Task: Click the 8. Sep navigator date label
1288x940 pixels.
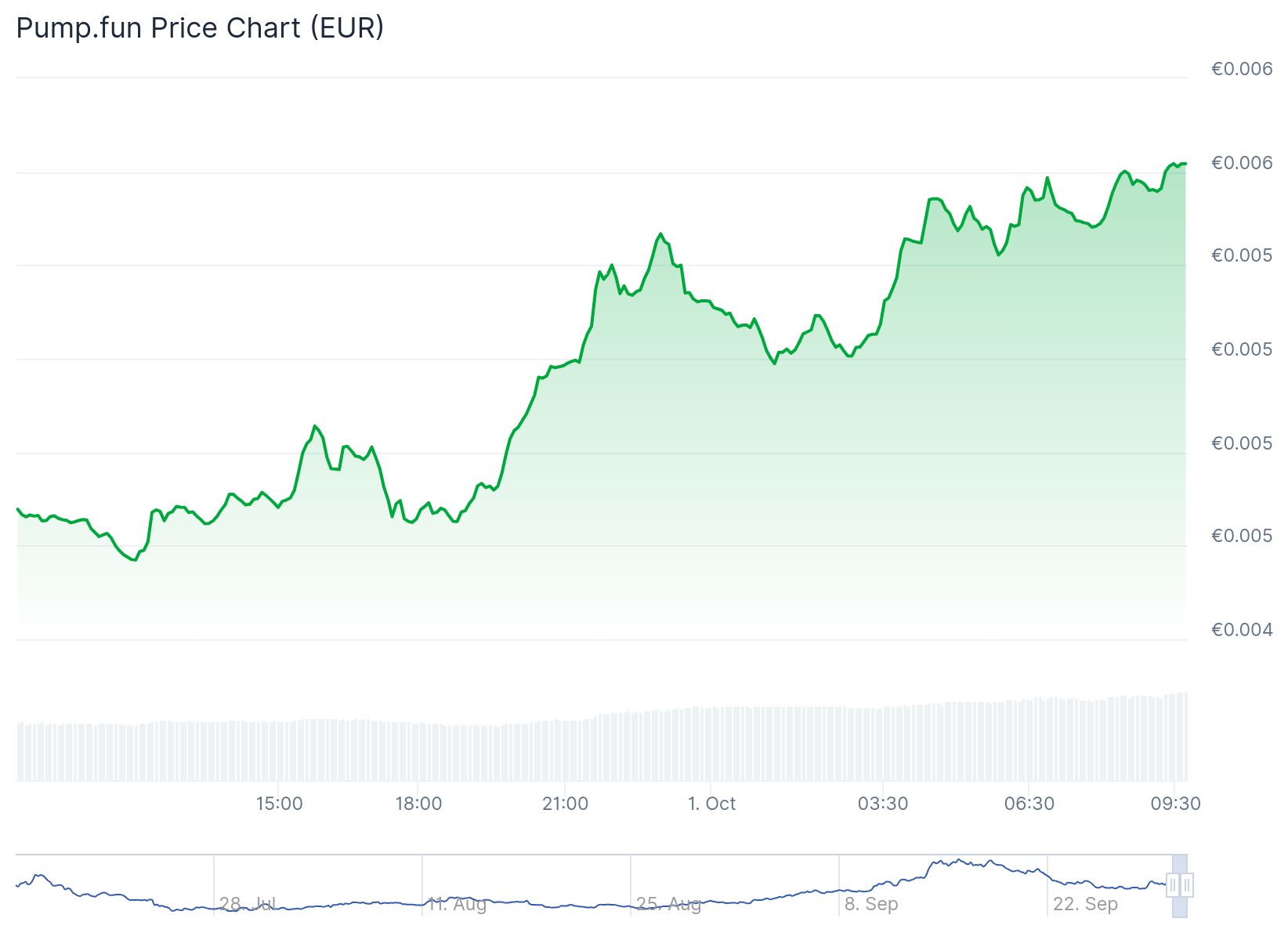Action: [x=871, y=904]
